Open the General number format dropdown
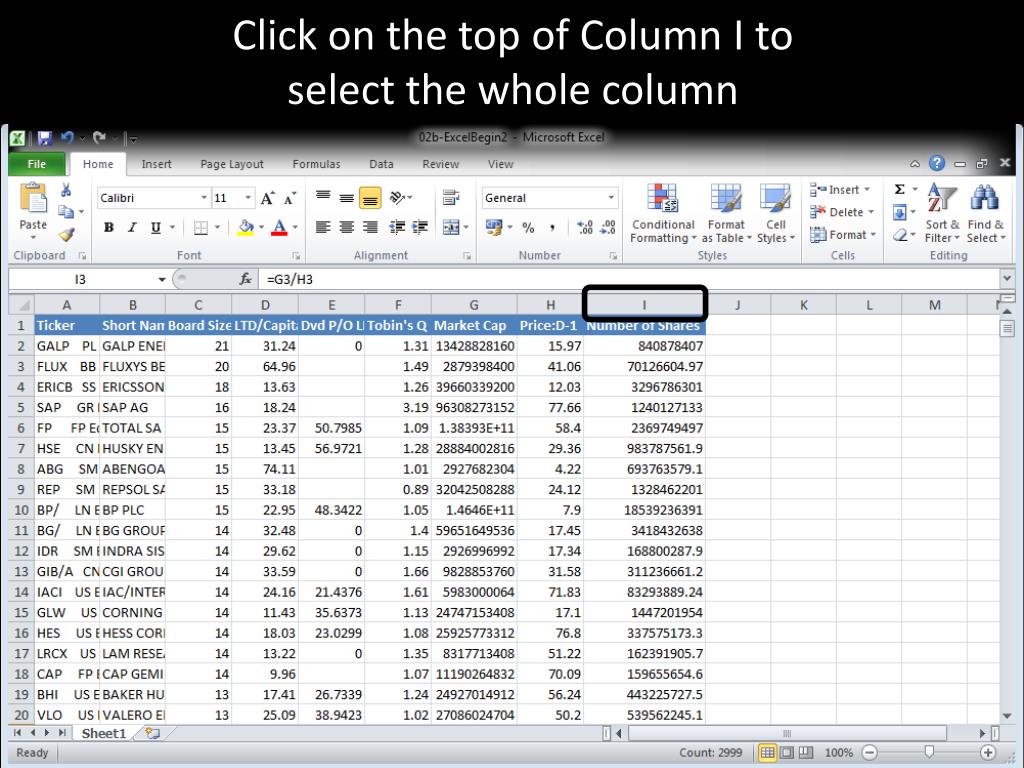The height and width of the screenshot is (768, 1024). click(611, 198)
